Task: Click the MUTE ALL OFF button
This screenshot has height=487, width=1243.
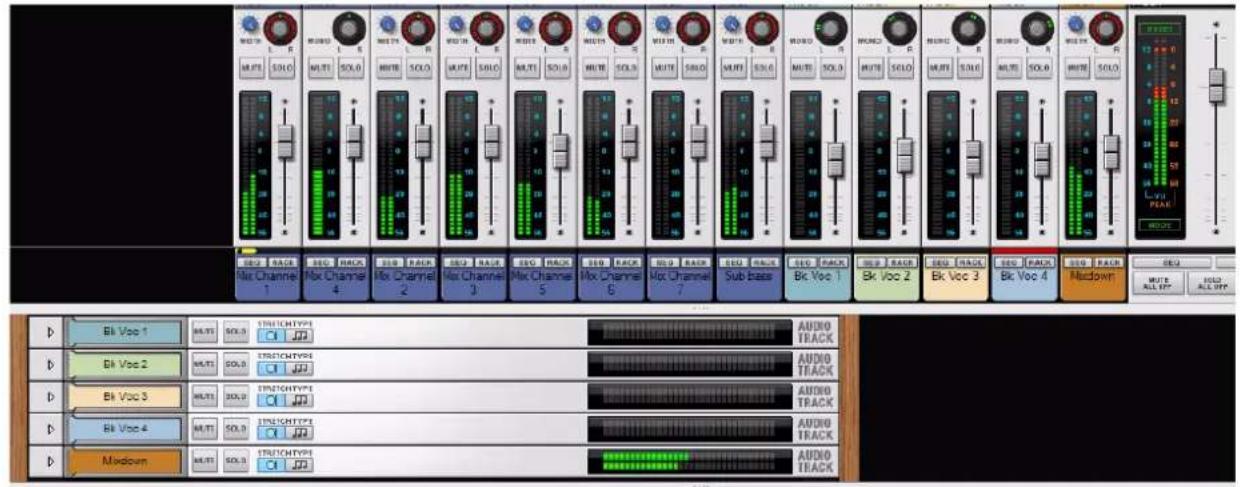Action: [1157, 284]
